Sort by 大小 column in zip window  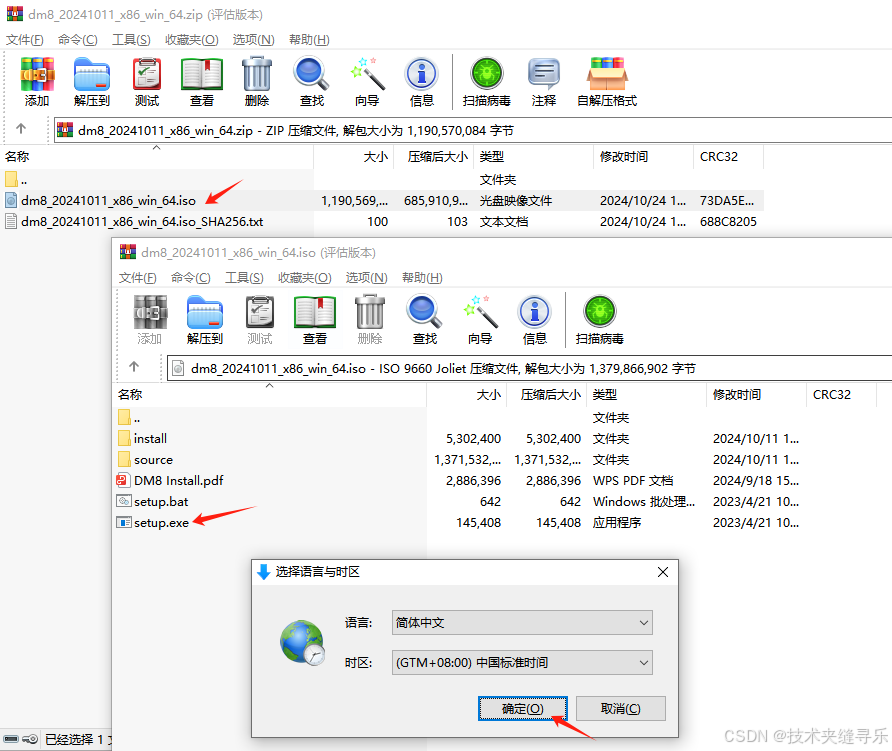pos(353,156)
